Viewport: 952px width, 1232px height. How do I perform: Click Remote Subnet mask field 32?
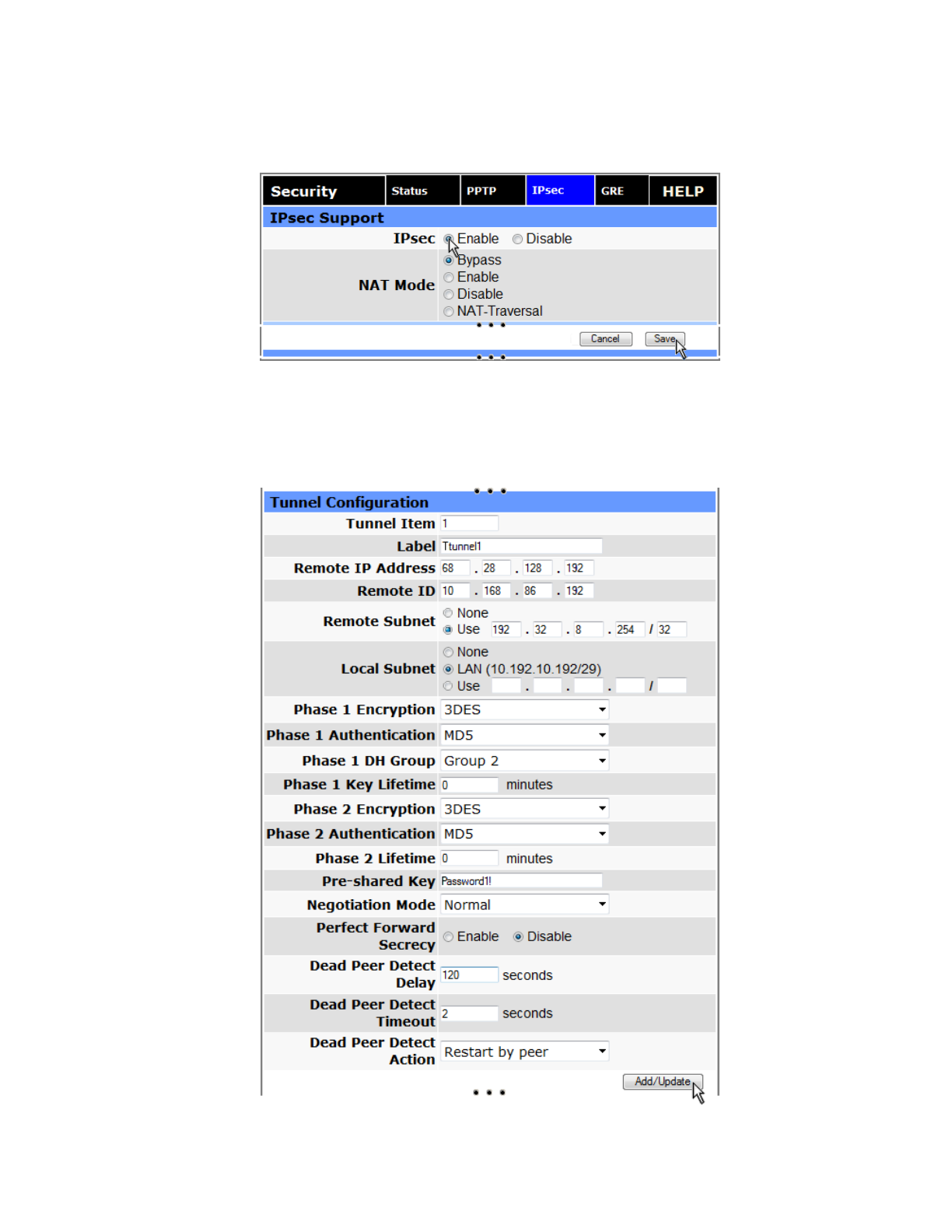tap(672, 630)
